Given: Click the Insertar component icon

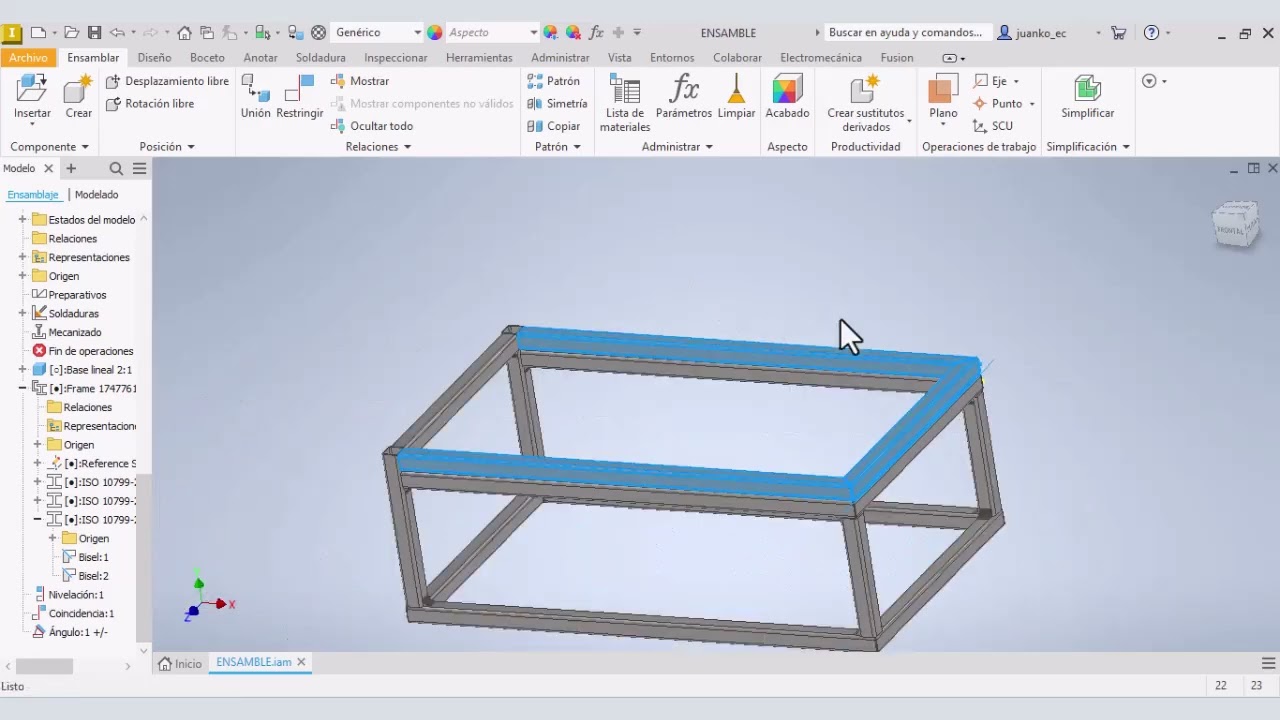Looking at the screenshot, I should click(x=32, y=89).
